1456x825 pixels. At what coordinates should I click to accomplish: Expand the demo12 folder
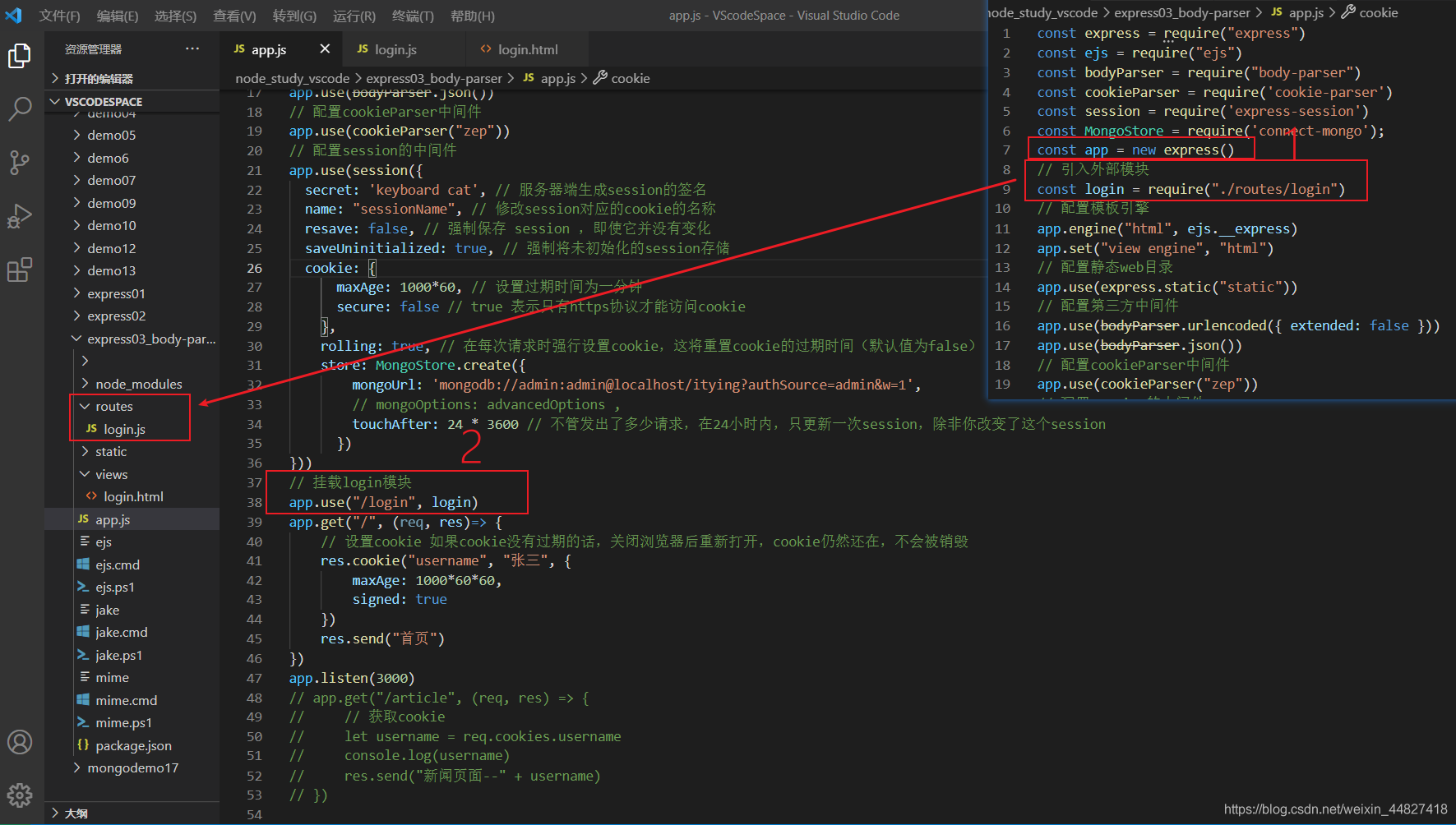(132, 248)
